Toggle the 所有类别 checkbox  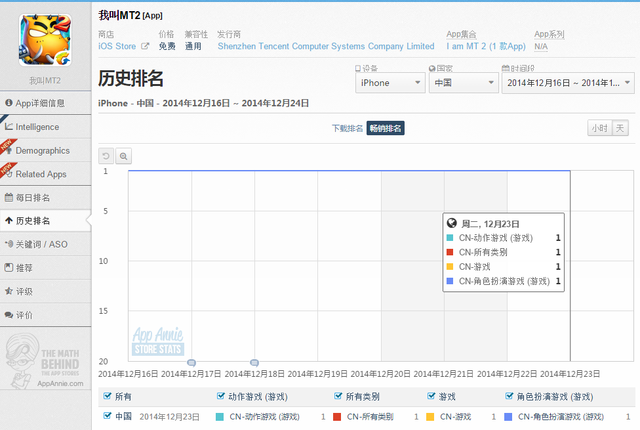(x=338, y=396)
